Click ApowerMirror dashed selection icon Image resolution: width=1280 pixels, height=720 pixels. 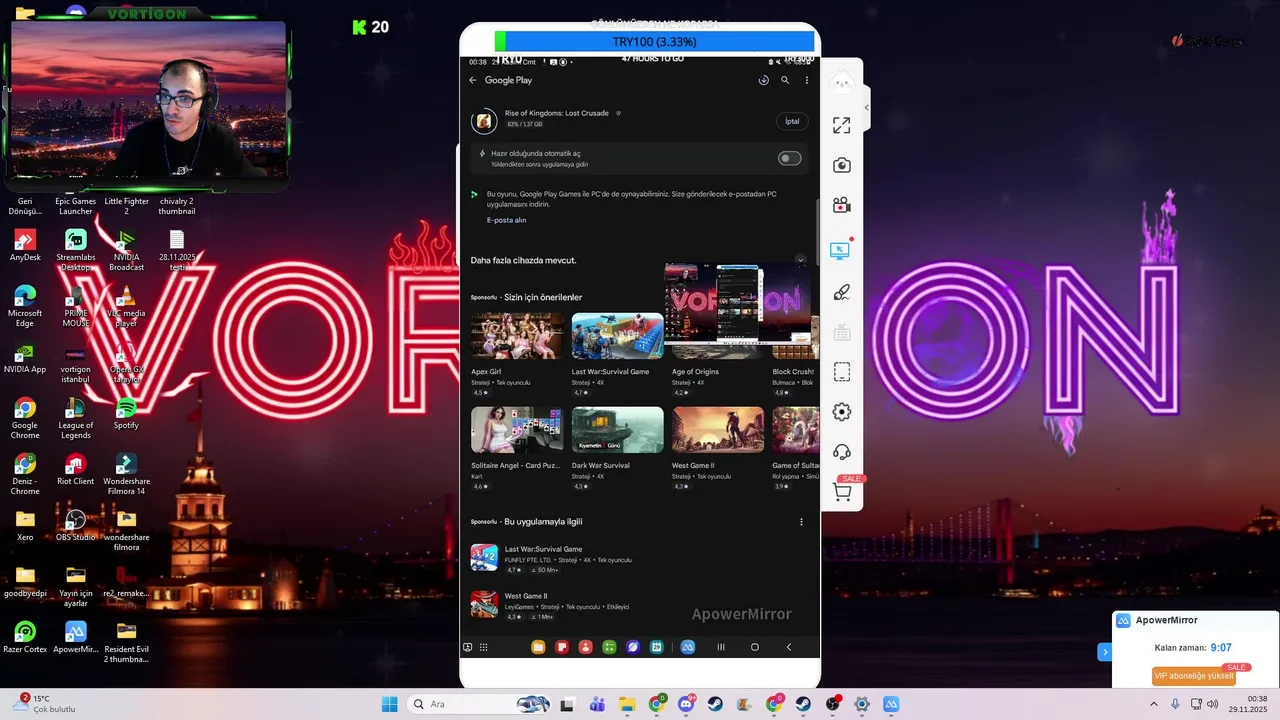[x=842, y=372]
